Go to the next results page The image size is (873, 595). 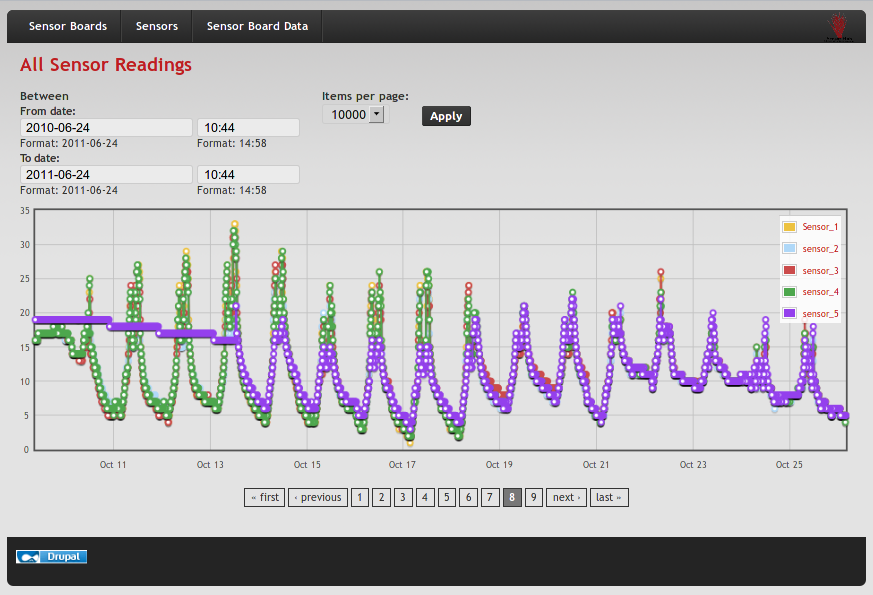566,497
